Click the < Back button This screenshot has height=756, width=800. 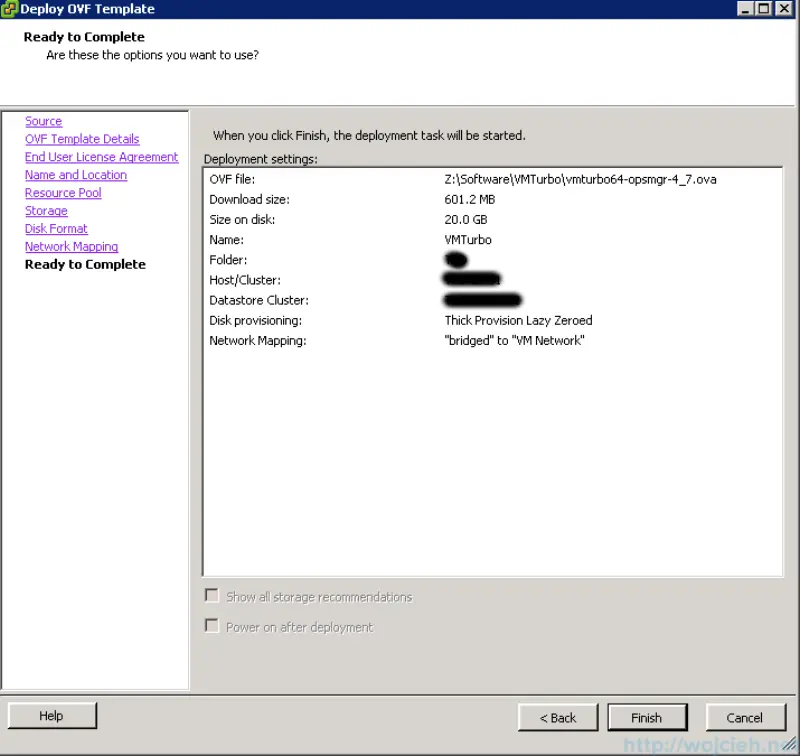[x=557, y=717]
